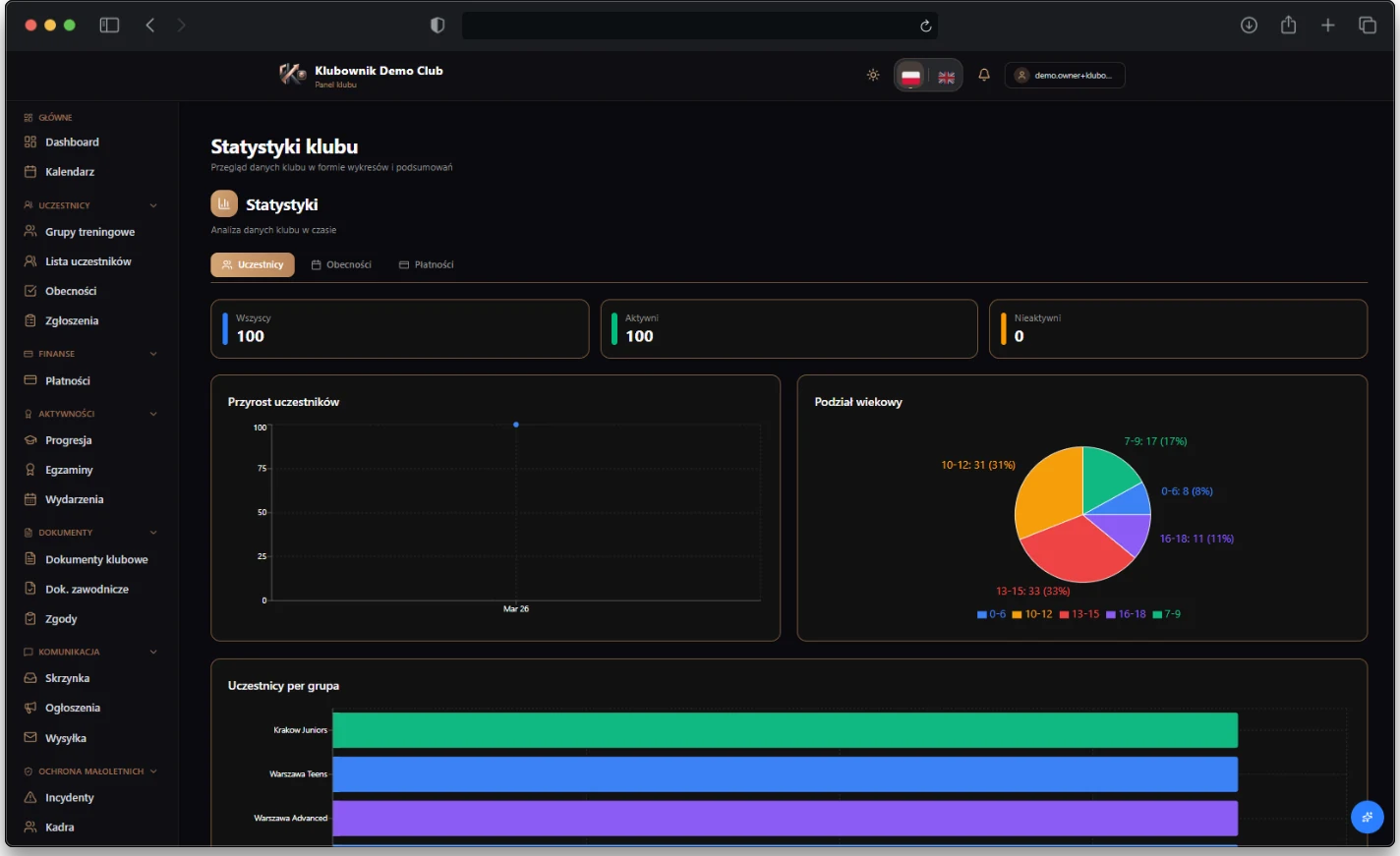Open Kadra using its people icon
Screen dimensions: 1400x856
(29, 827)
